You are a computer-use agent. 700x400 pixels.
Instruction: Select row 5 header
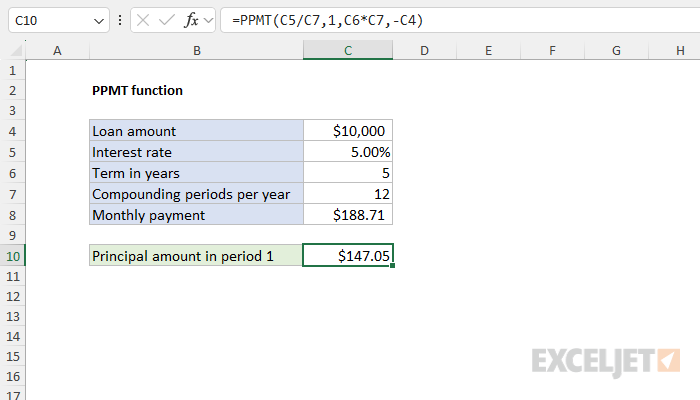[12, 152]
